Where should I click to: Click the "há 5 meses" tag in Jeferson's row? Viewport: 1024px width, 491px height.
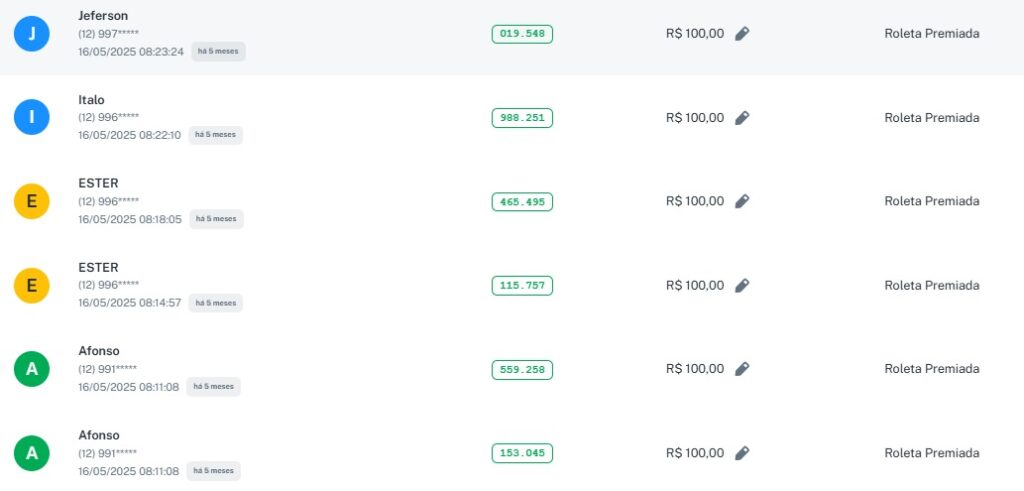click(x=218, y=51)
